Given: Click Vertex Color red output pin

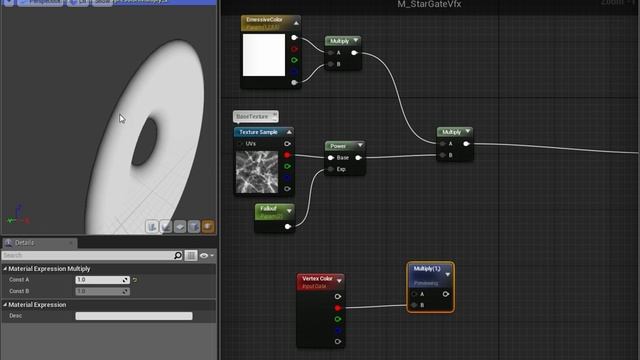Looking at the screenshot, I should click(338, 308).
